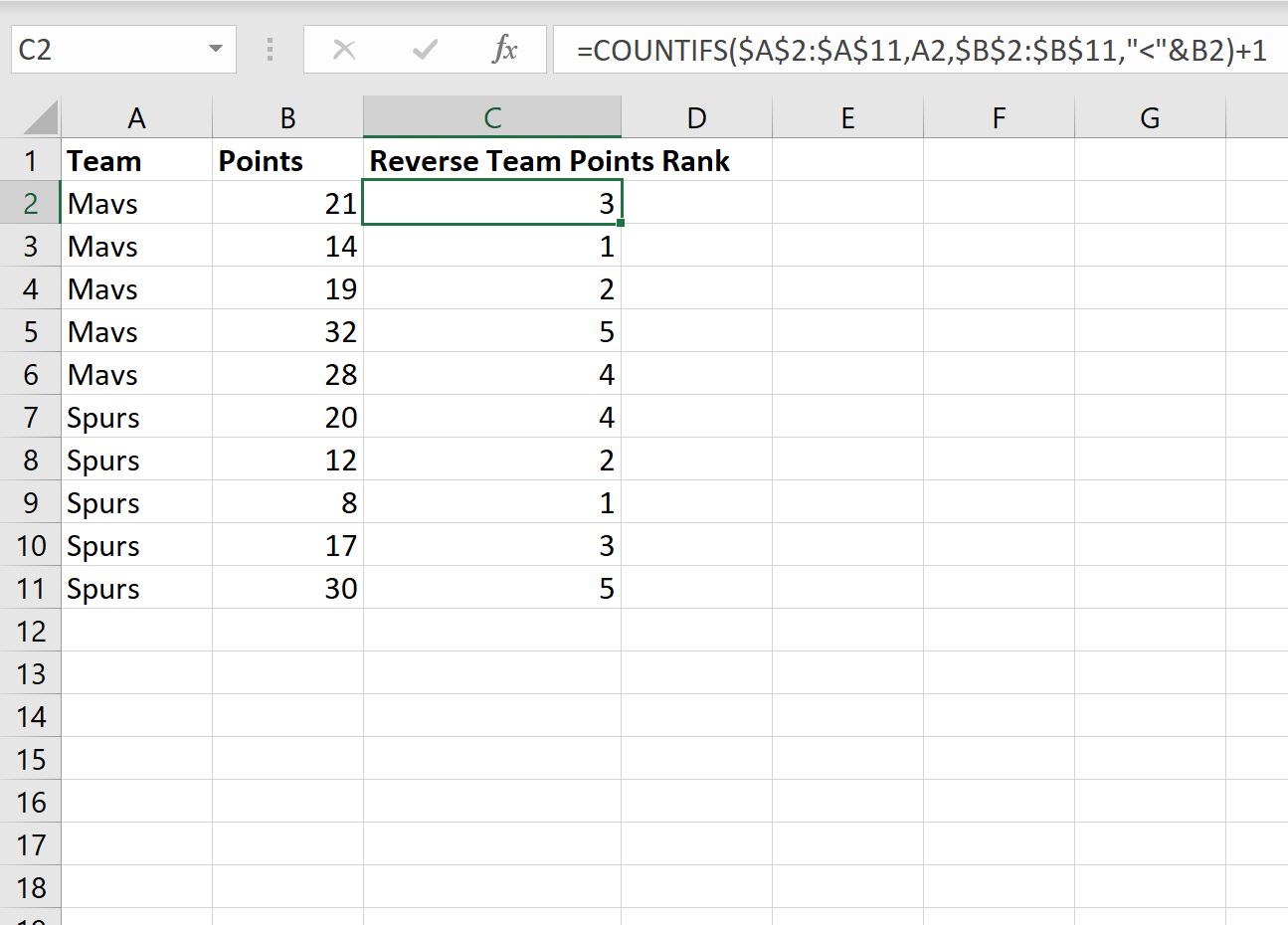Select row 12 header
The image size is (1288, 925).
point(31,631)
